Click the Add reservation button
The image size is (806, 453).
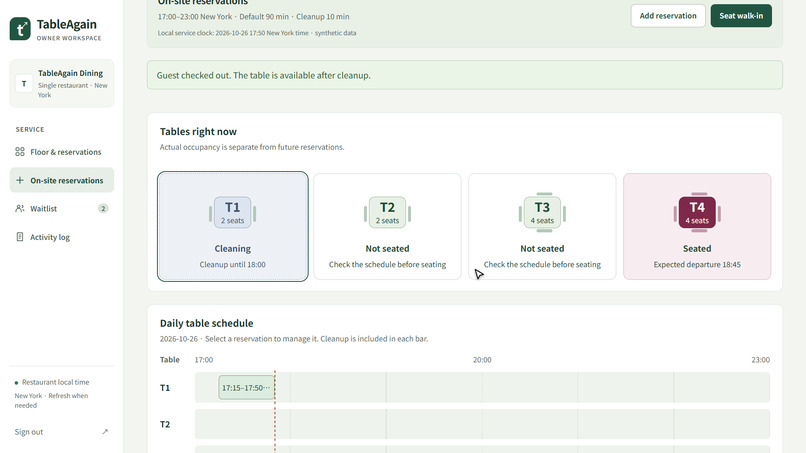pos(668,16)
